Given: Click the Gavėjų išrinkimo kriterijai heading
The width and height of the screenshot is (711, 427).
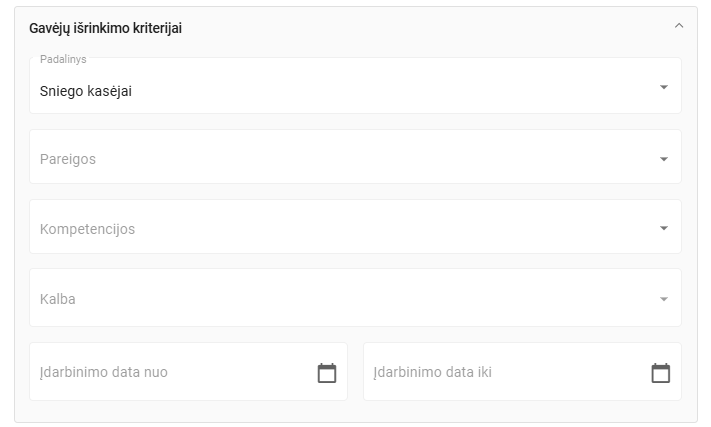Looking at the screenshot, I should pos(106,28).
